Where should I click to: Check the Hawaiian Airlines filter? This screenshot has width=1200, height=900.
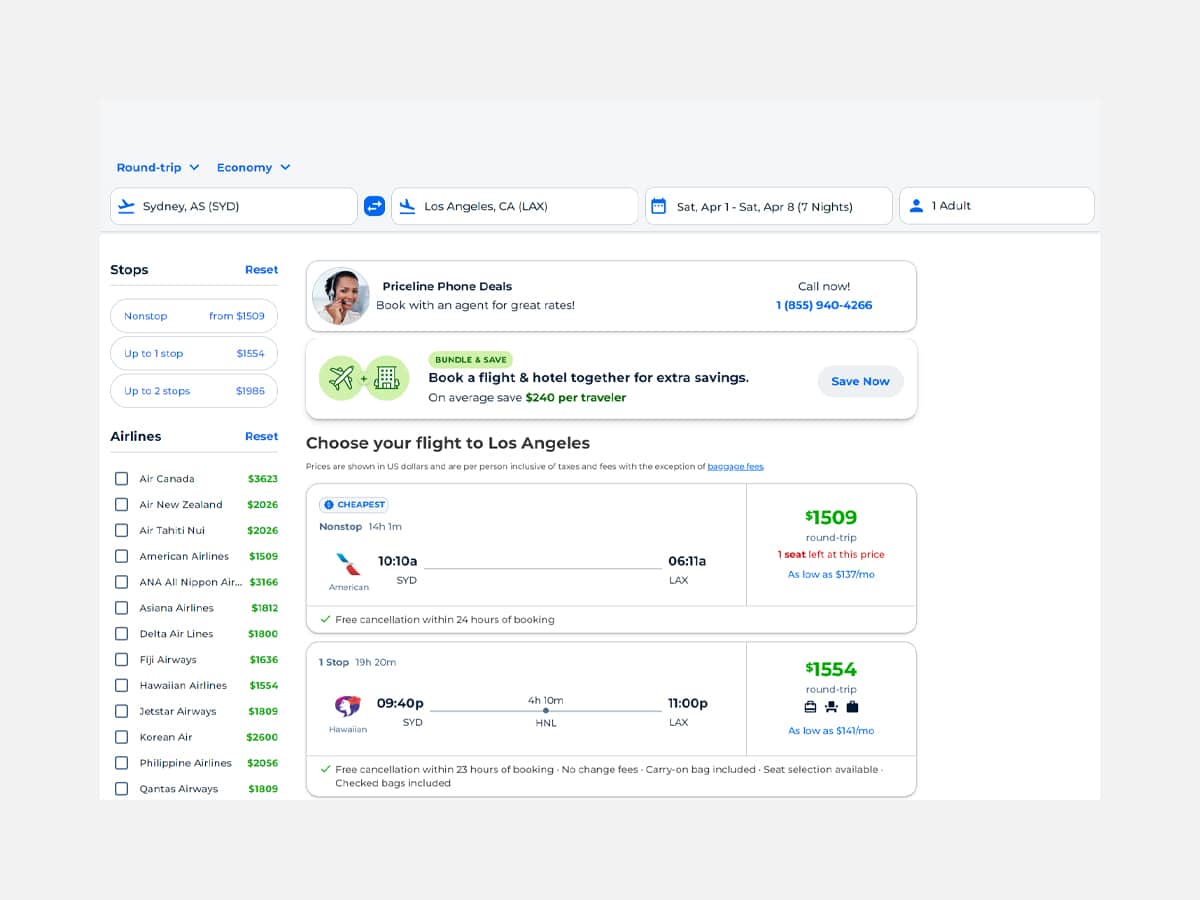121,685
